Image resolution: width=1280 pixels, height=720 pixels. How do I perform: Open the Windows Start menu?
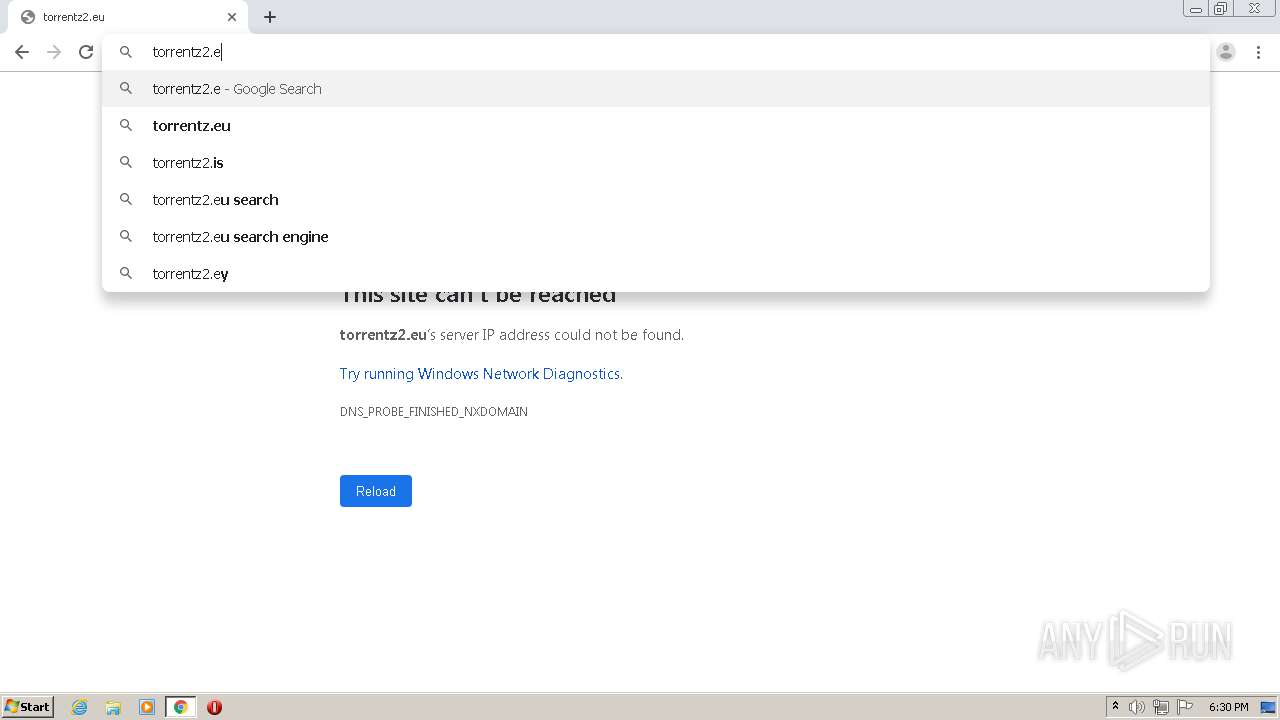point(28,707)
